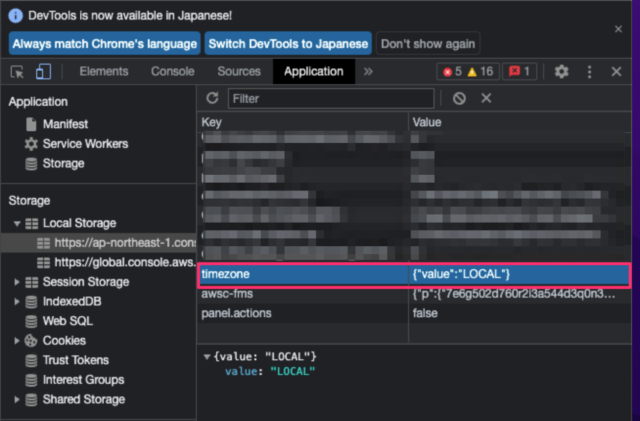This screenshot has width=640, height=421.
Task: Clear all storage entries icon
Action: click(x=459, y=98)
